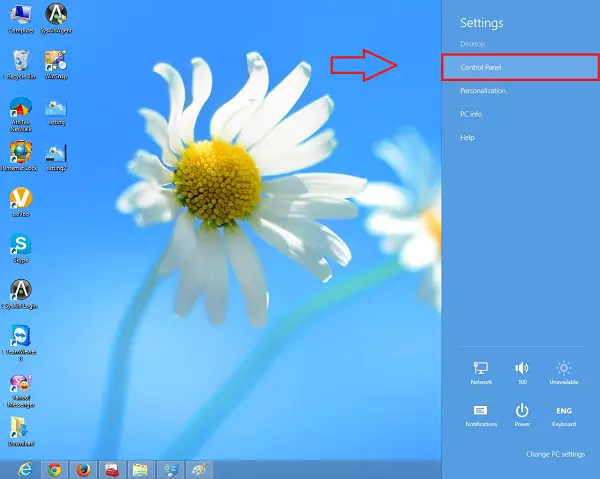
Task: Select the SysAid Login desktop shortcut
Action: pos(20,294)
